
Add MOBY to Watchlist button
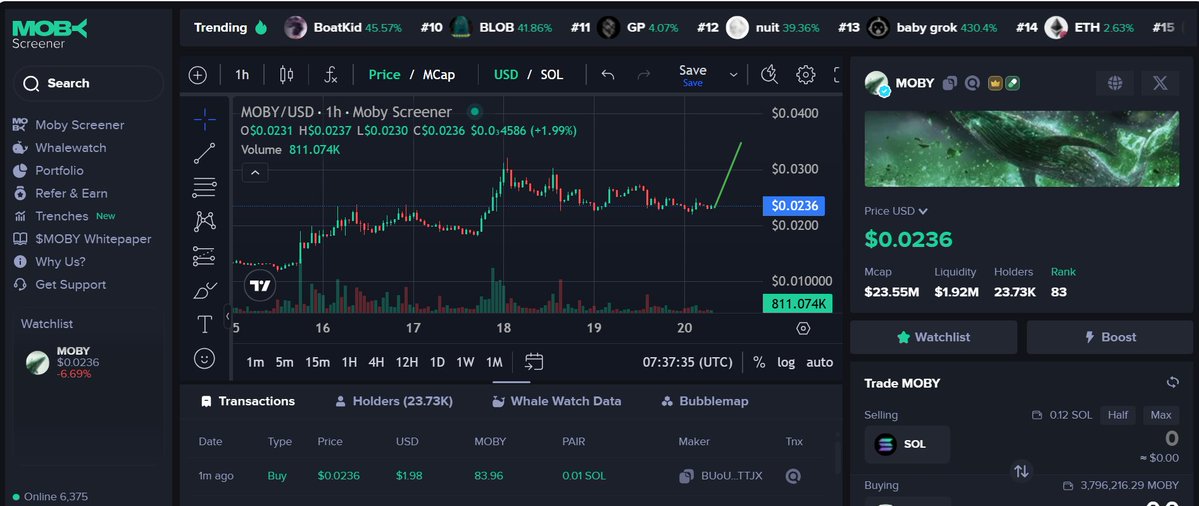click(x=934, y=337)
